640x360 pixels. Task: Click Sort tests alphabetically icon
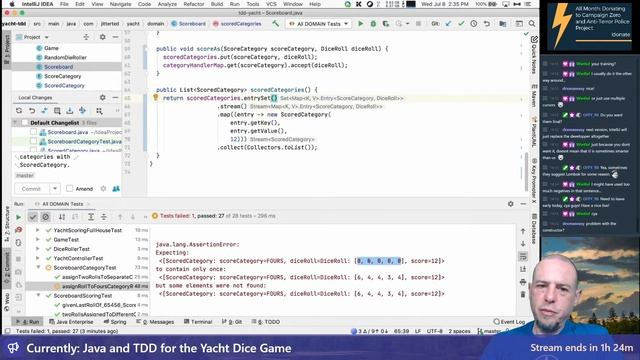pos(62,217)
